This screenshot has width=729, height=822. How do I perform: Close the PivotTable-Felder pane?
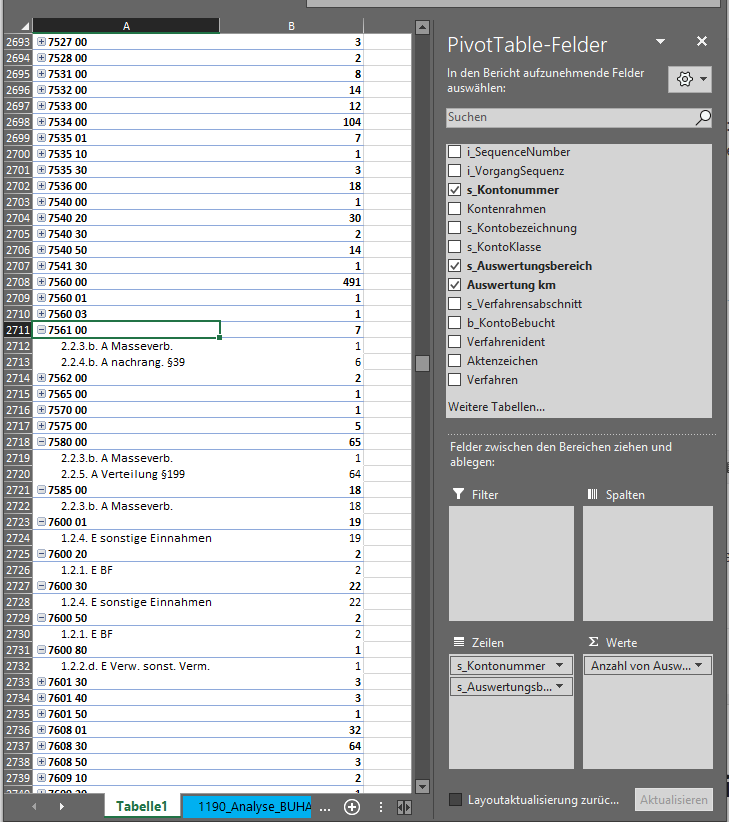point(702,41)
